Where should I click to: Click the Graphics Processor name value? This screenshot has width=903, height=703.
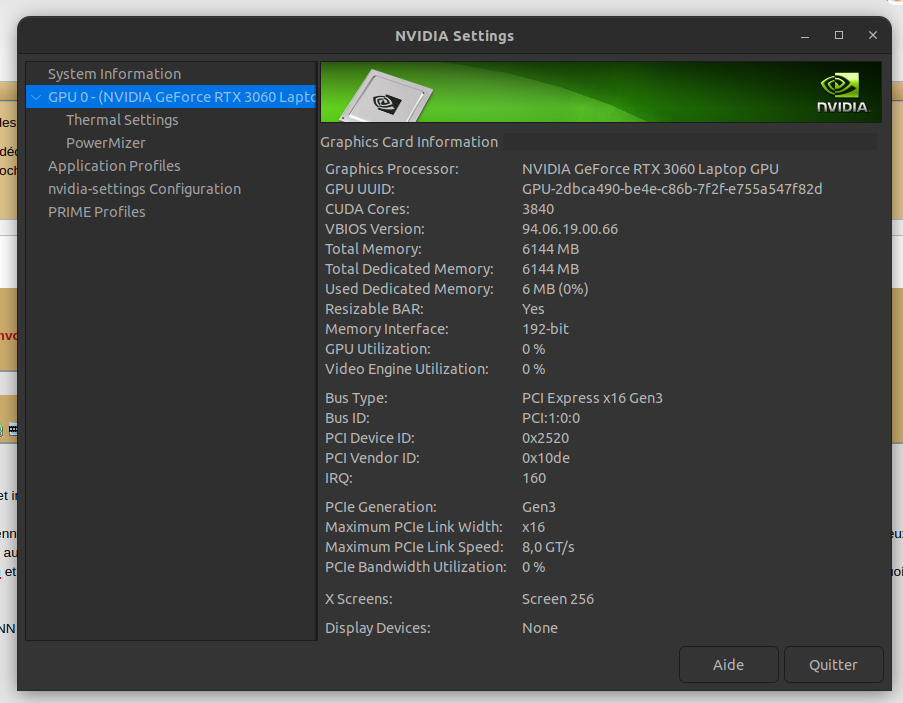tap(650, 169)
